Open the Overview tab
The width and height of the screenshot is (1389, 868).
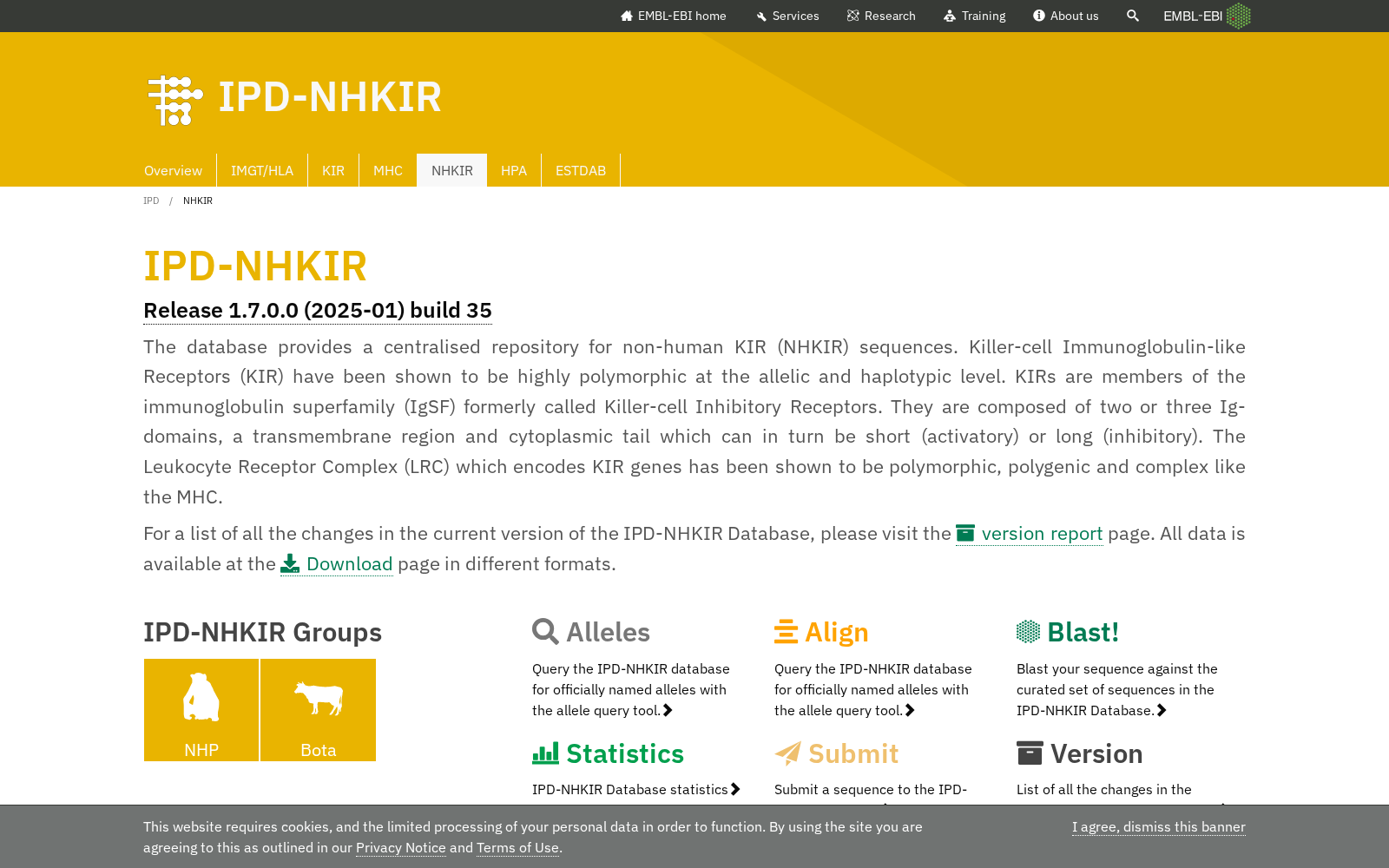tap(173, 170)
